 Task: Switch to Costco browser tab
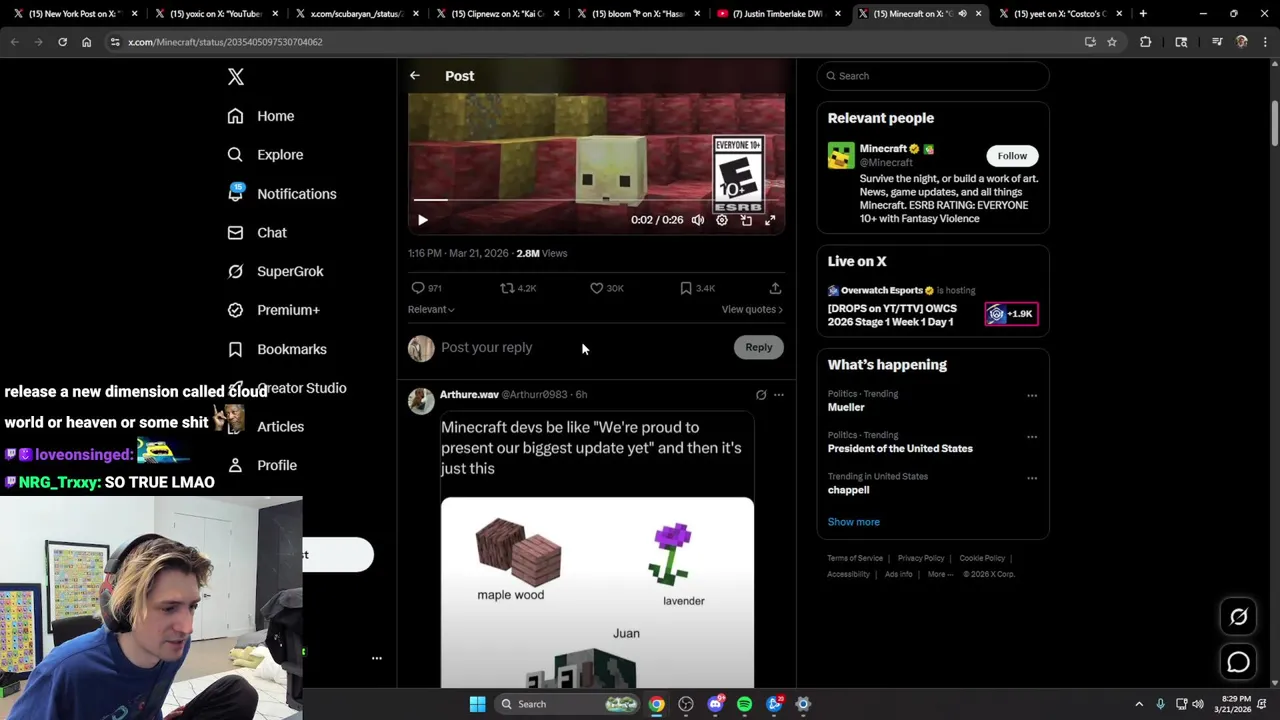(x=1062, y=14)
